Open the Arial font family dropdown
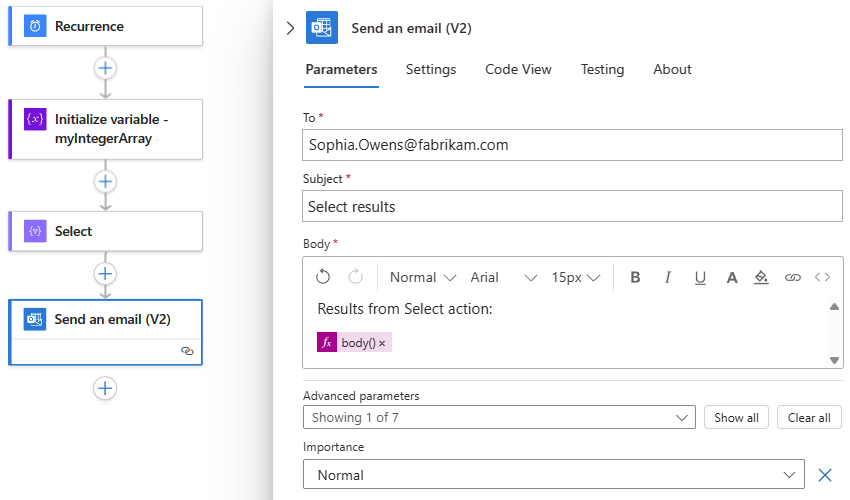The image size is (850, 500). pos(504,277)
